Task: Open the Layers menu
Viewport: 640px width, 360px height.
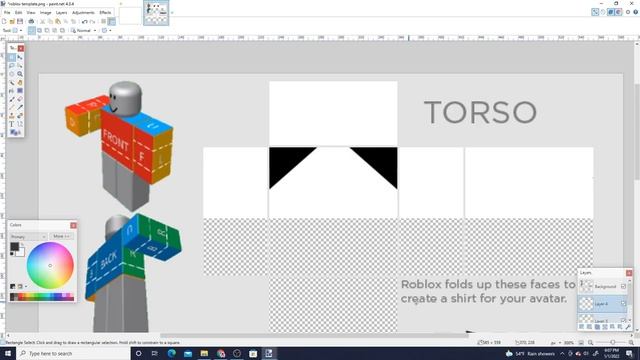Action: pos(61,13)
